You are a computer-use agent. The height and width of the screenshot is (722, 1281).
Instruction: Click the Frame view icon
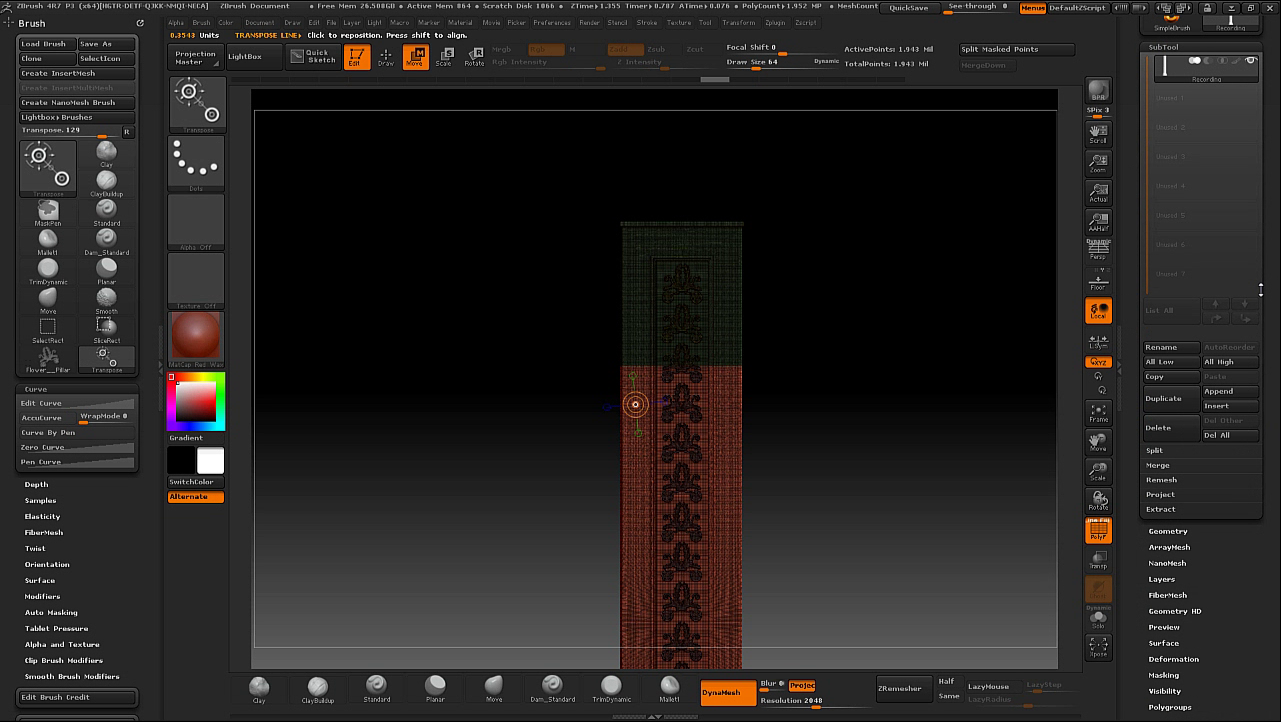[1098, 412]
